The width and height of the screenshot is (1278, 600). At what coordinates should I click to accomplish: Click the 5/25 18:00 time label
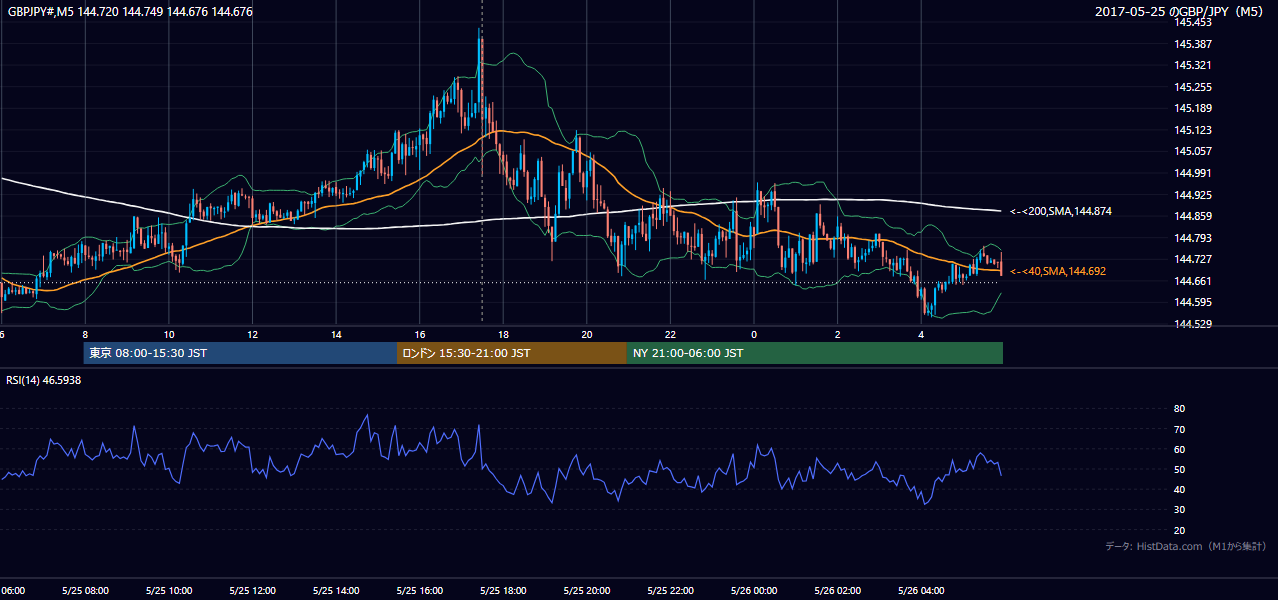(x=503, y=590)
